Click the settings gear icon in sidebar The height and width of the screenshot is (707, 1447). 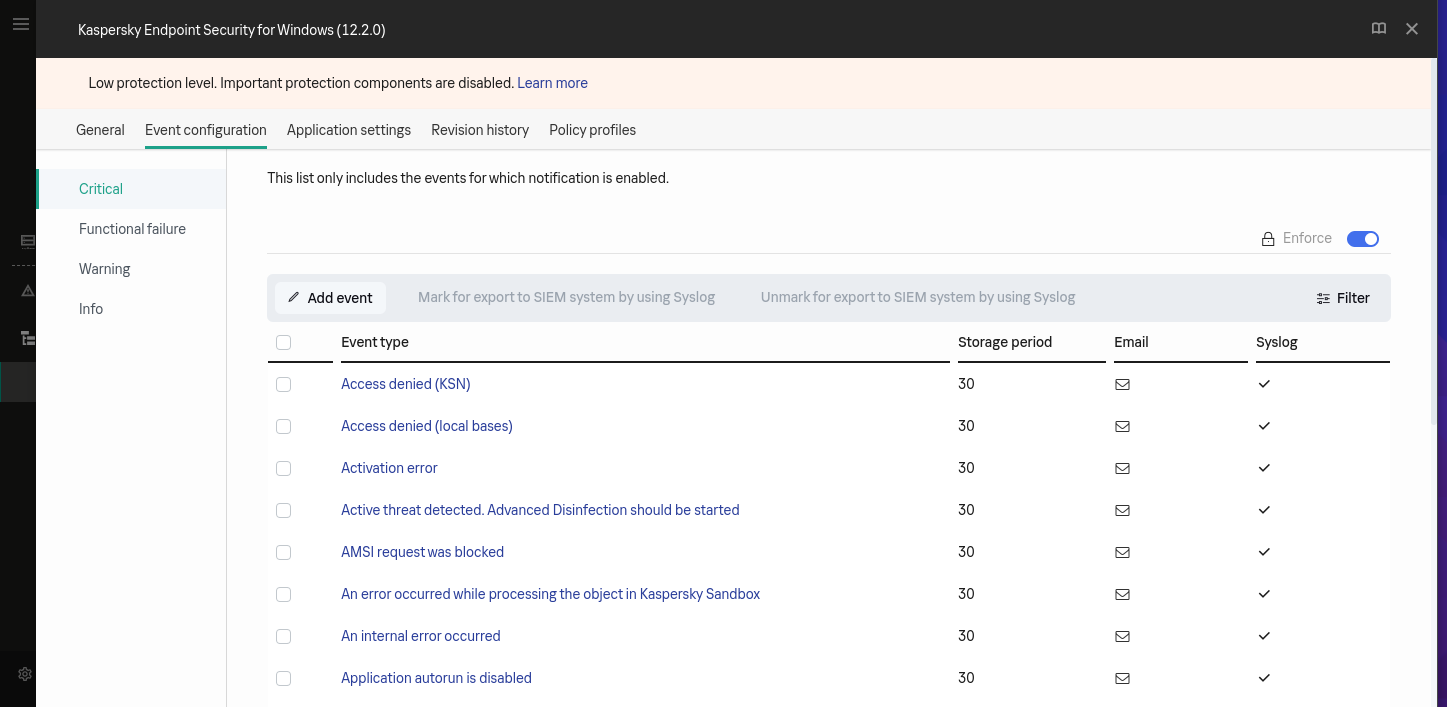pyautogui.click(x=25, y=674)
